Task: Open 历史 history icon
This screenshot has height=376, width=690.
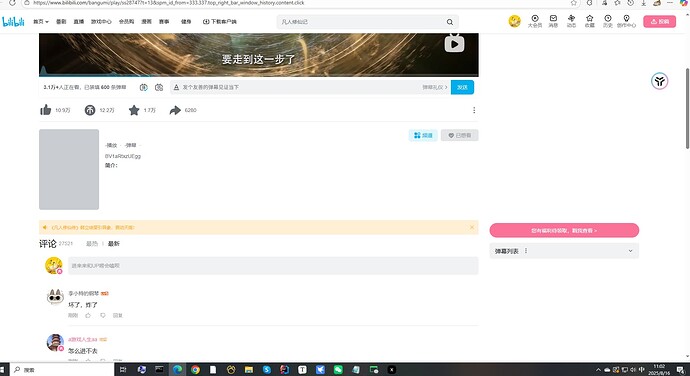Action: (x=608, y=21)
